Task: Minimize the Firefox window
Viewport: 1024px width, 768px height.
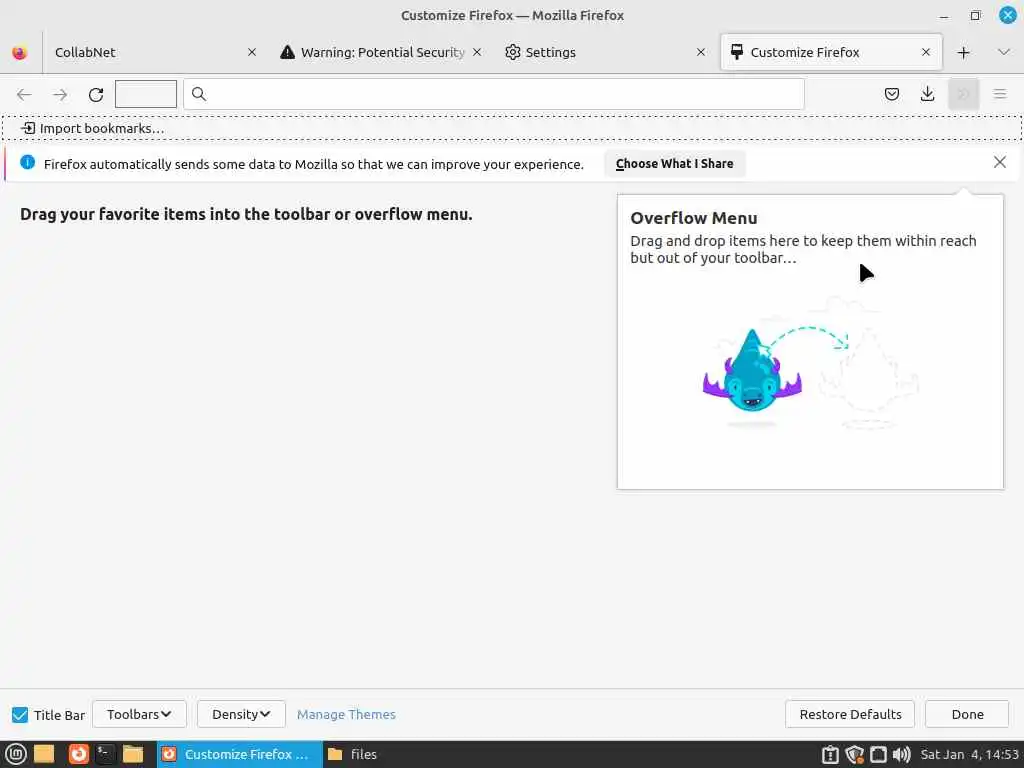Action: coord(944,16)
